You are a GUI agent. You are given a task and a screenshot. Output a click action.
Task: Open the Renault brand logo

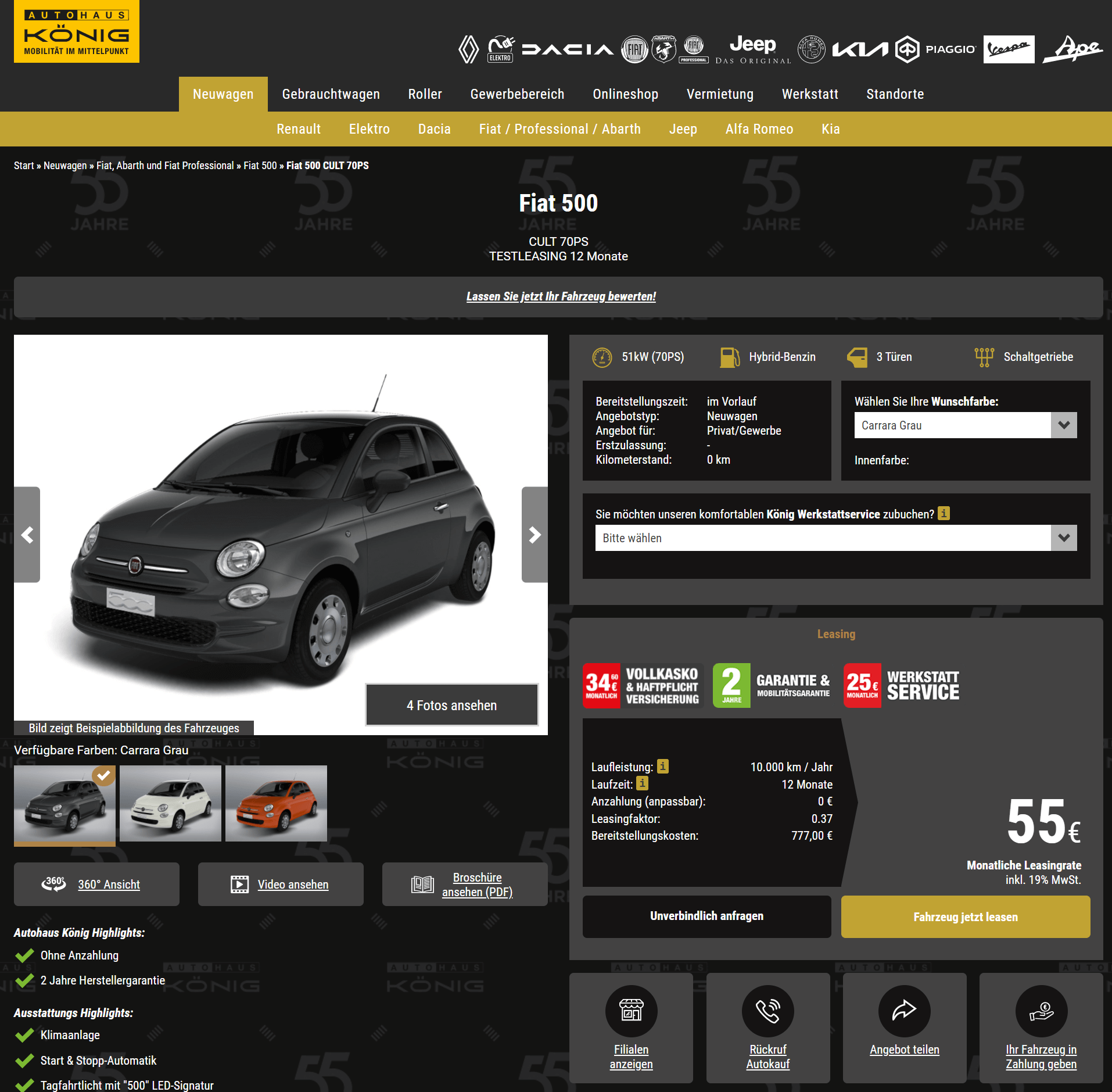click(x=468, y=49)
